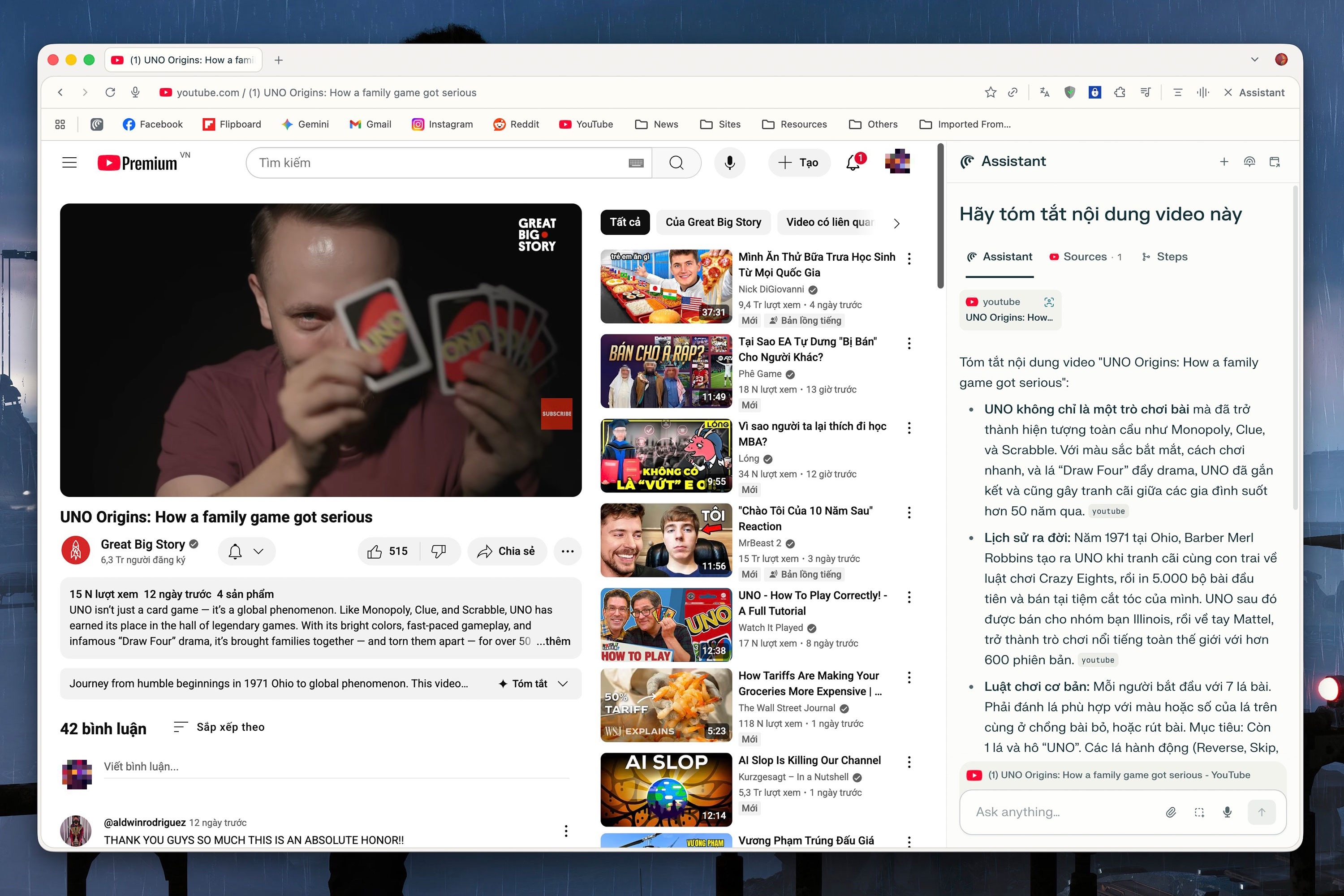Image resolution: width=1344 pixels, height=896 pixels.
Task: Toggle the Của Great Big Story chip
Action: coord(713,222)
